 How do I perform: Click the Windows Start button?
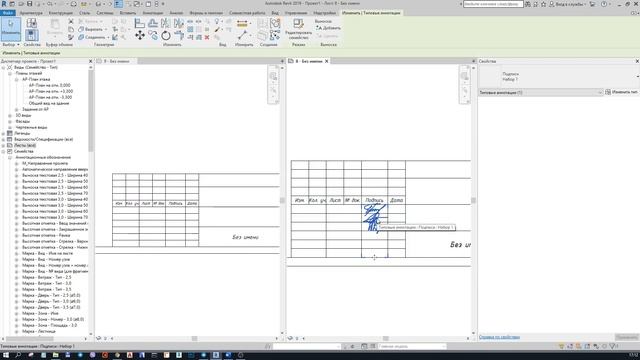point(6,355)
